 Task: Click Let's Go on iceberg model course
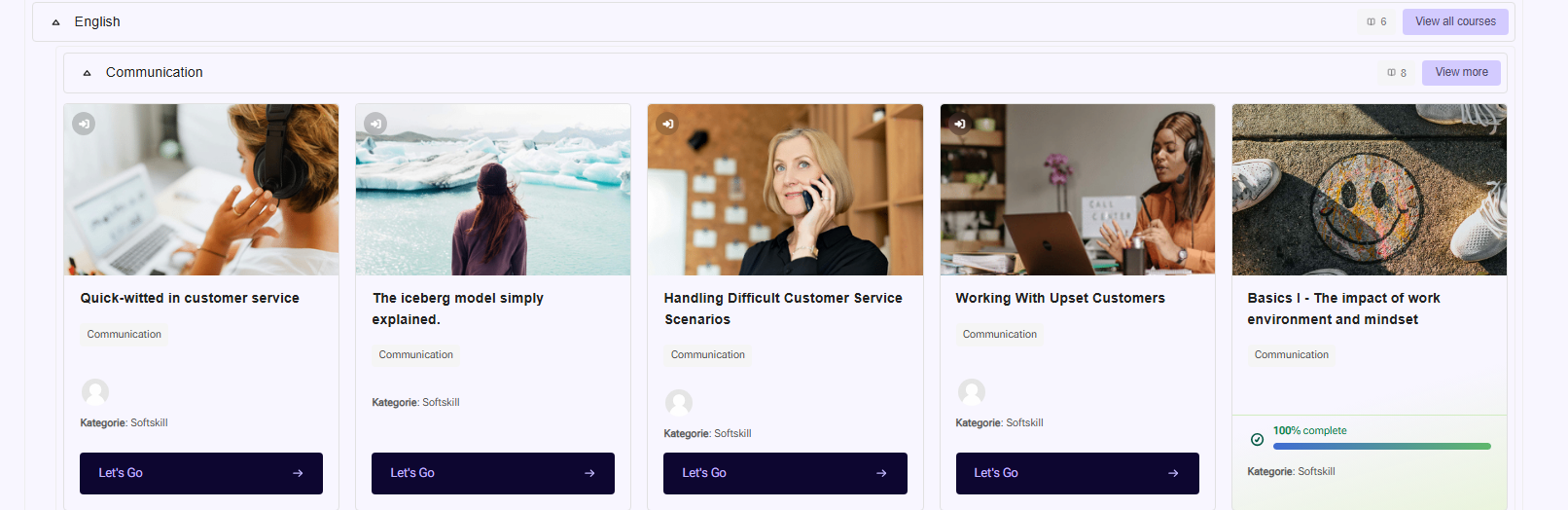click(493, 473)
